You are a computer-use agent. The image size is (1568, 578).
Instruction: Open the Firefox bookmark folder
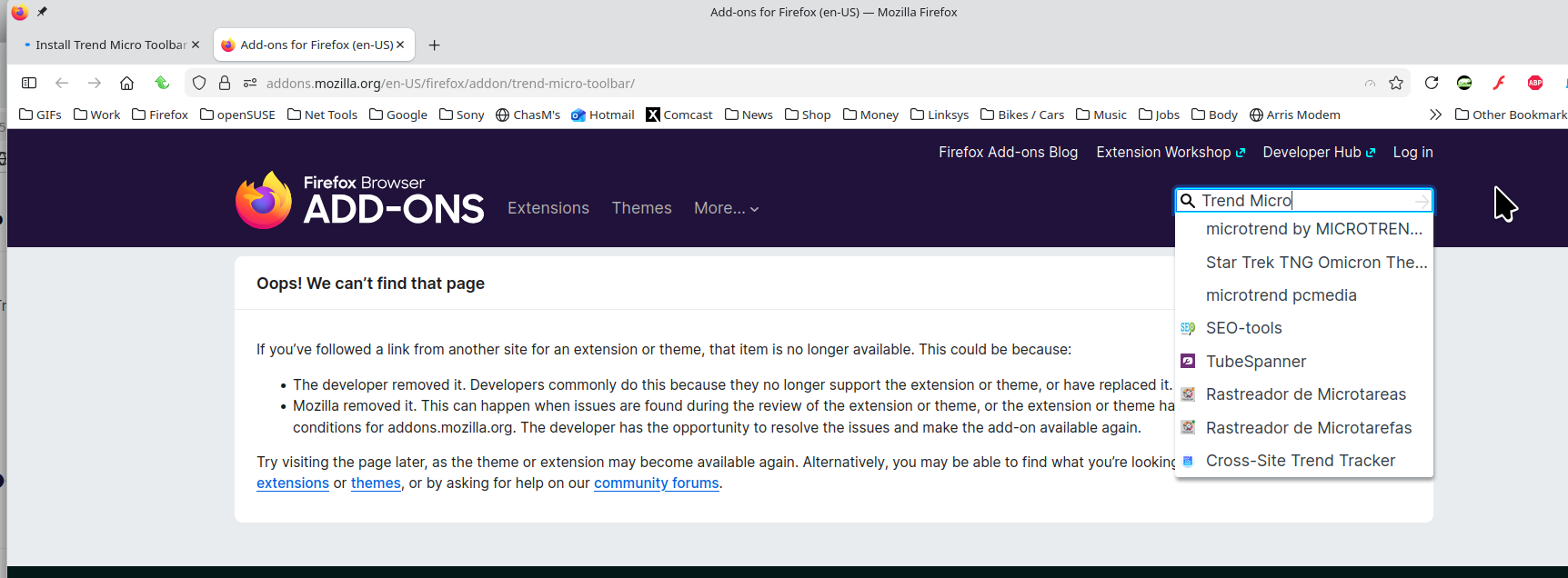click(x=160, y=115)
